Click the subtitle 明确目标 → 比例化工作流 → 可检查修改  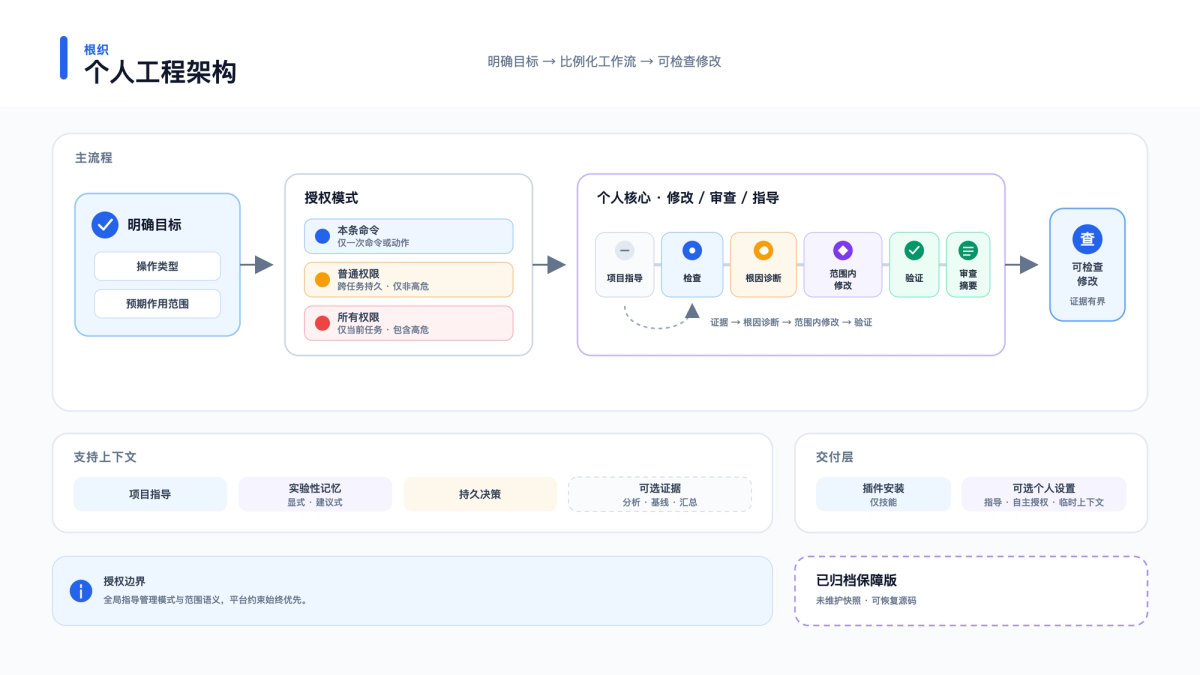pyautogui.click(x=604, y=61)
